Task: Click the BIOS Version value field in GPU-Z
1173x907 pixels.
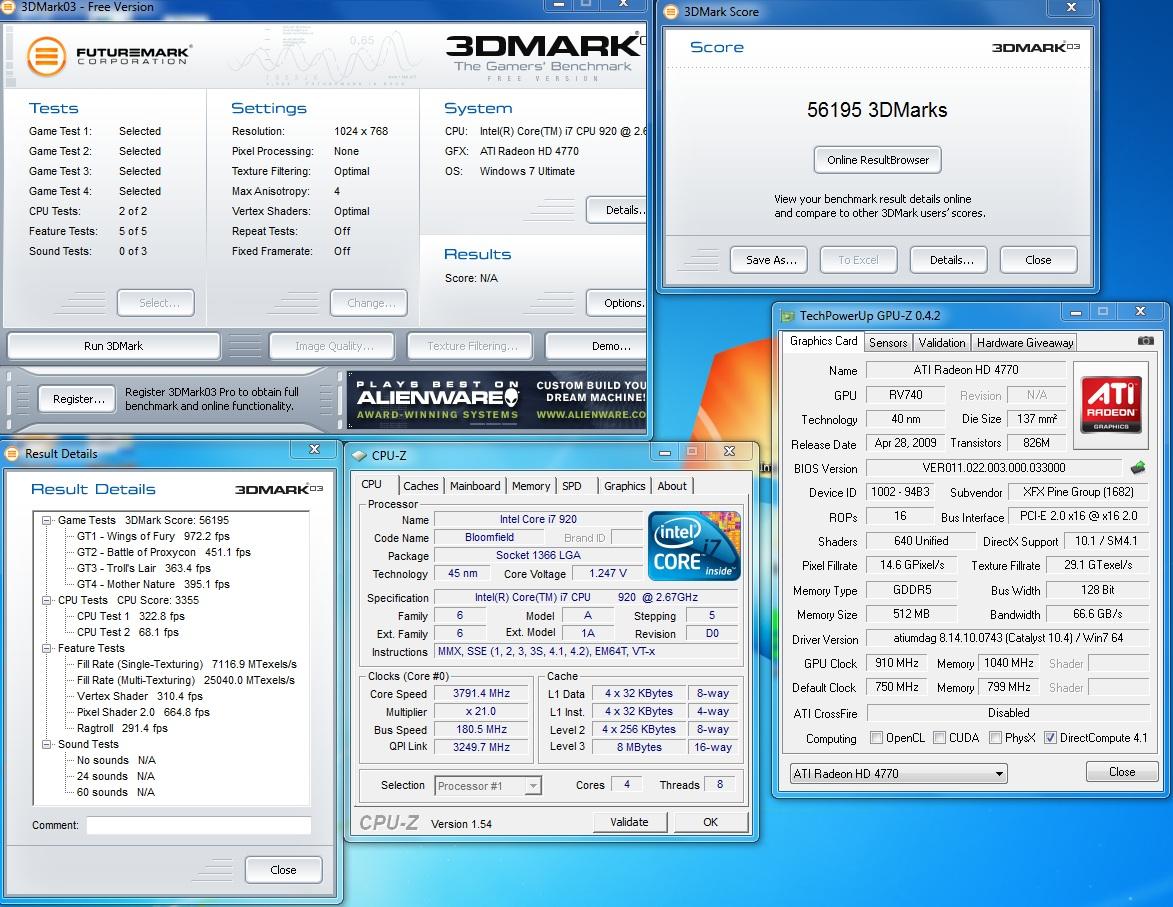Action: coord(994,468)
